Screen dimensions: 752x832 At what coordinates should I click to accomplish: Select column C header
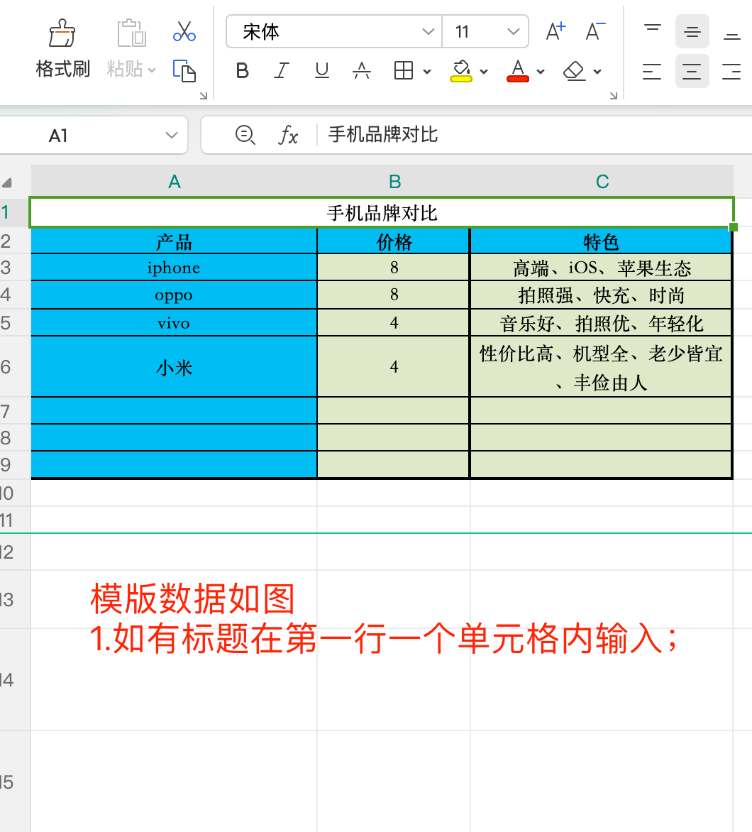(x=602, y=181)
